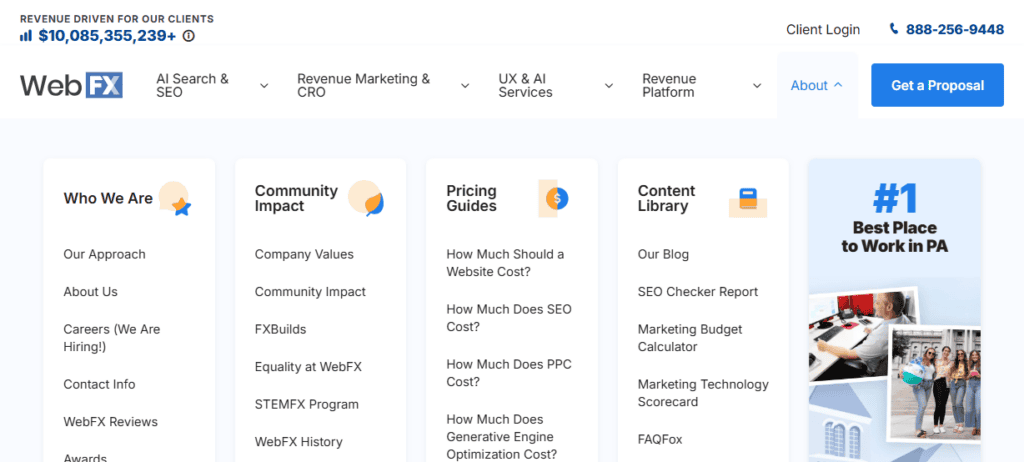The height and width of the screenshot is (462, 1024).
Task: Click the Get a Proposal button
Action: click(x=937, y=85)
